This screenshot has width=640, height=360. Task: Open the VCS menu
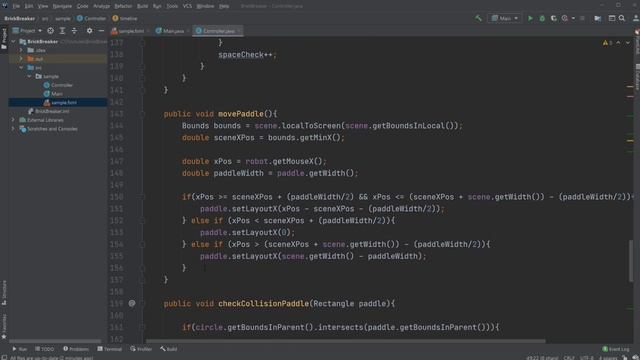click(187, 6)
